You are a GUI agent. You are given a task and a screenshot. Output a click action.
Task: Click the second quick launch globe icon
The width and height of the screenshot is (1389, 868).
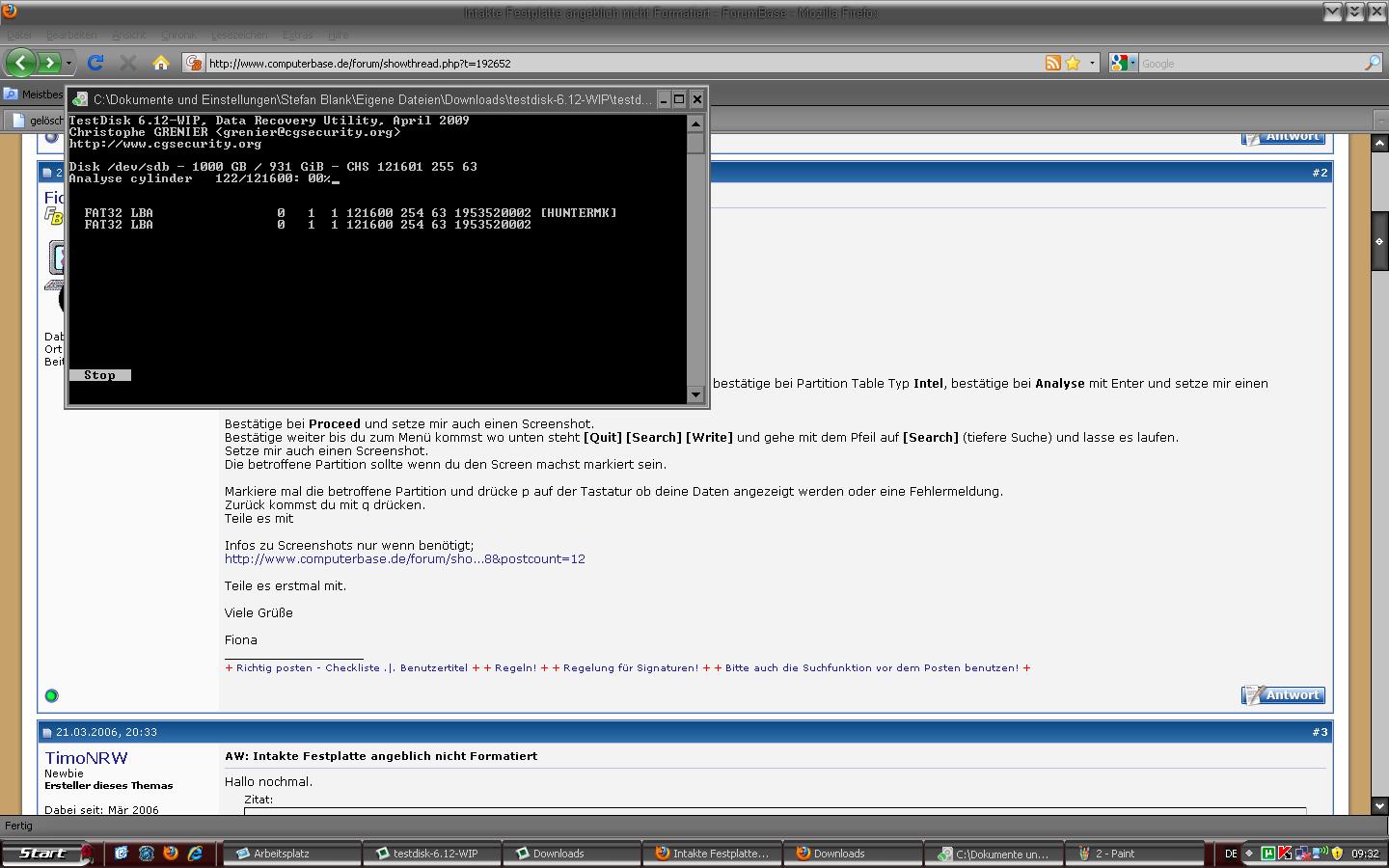coord(146,853)
